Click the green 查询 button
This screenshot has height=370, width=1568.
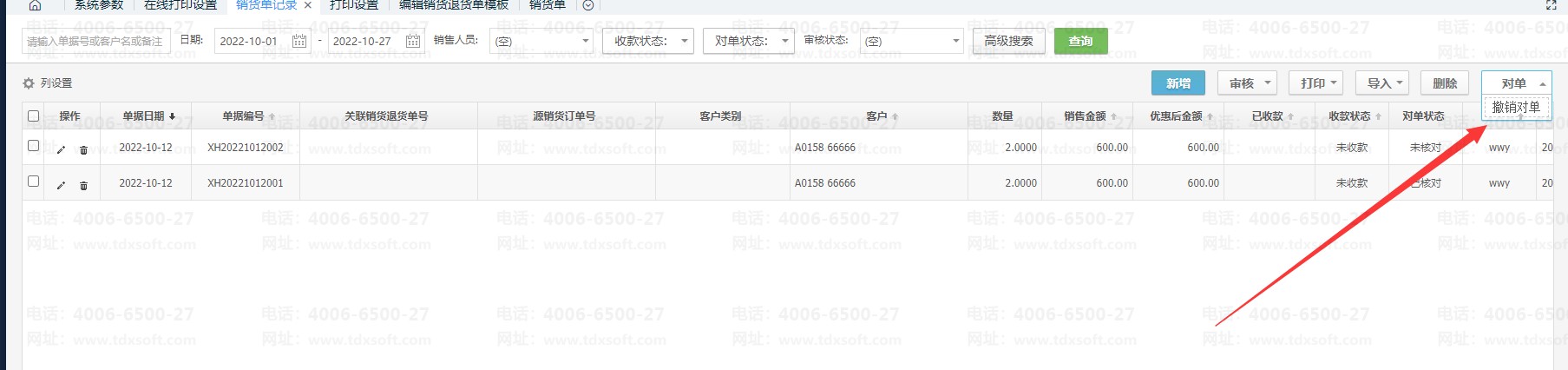[x=1080, y=41]
